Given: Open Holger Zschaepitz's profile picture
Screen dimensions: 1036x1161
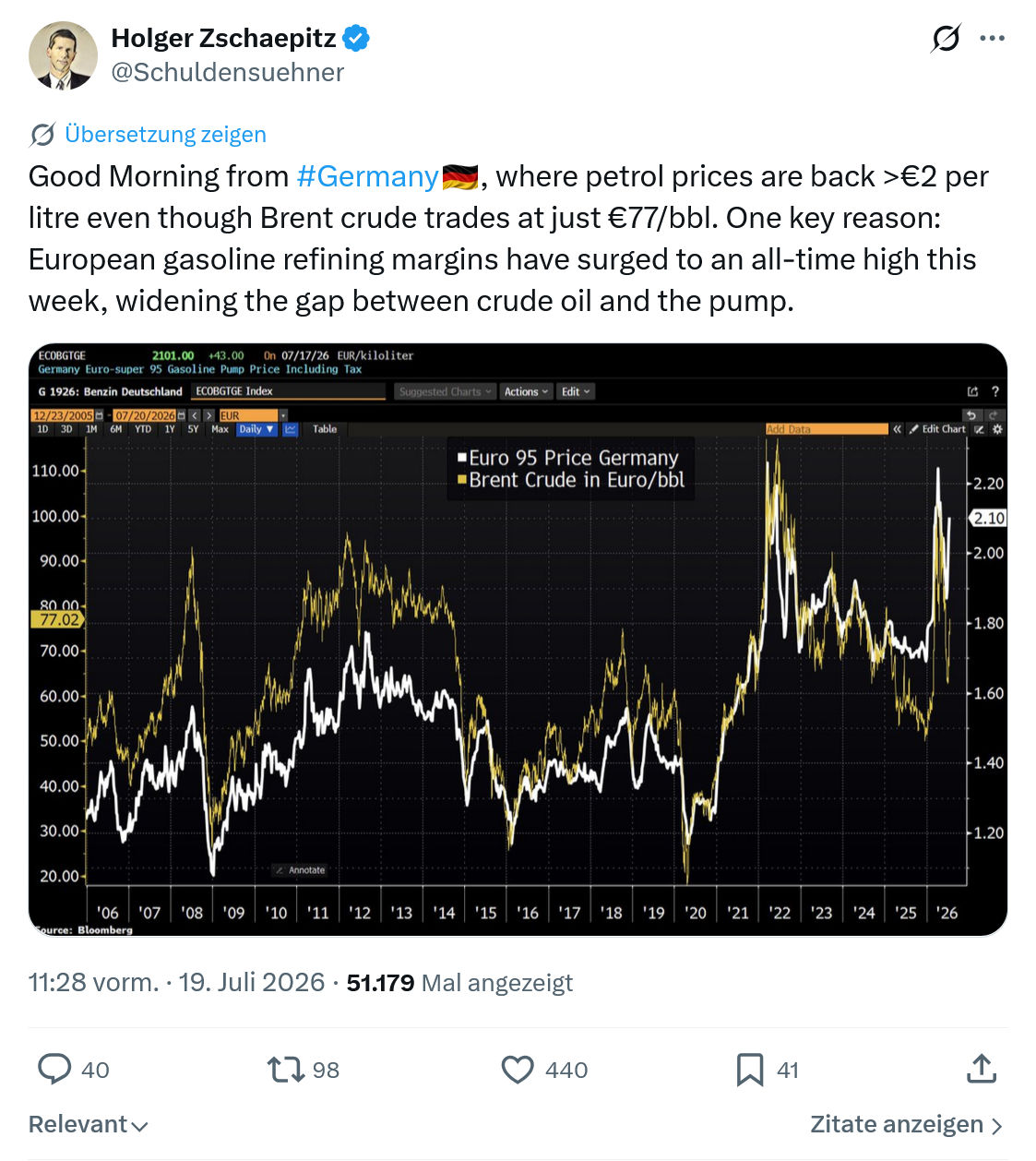Looking at the screenshot, I should pyautogui.click(x=63, y=55).
